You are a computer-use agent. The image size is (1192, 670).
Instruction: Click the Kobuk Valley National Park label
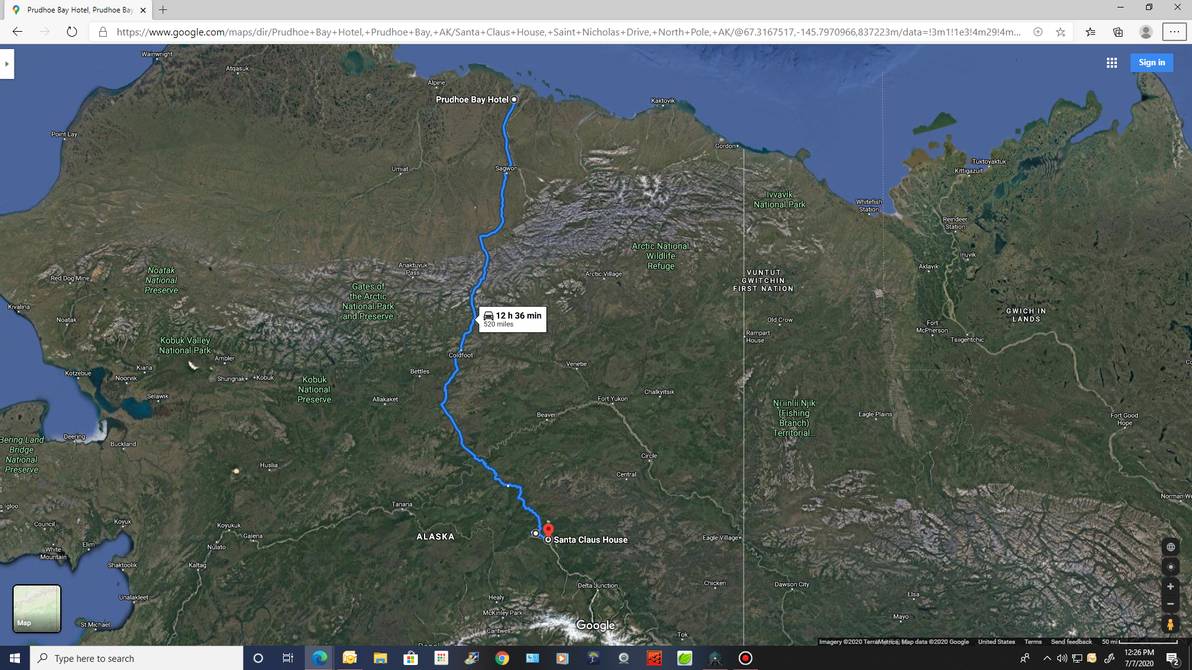pyautogui.click(x=185, y=345)
